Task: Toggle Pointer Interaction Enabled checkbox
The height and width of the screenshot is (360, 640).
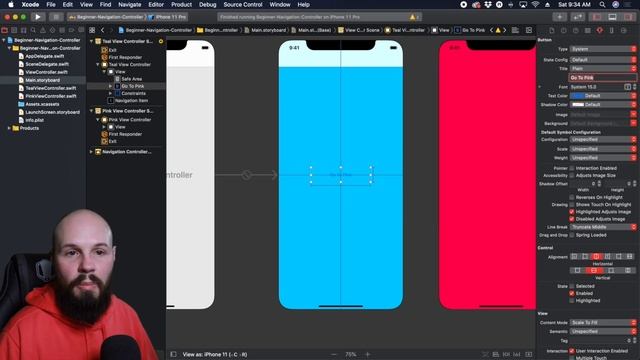Action: 572,168
